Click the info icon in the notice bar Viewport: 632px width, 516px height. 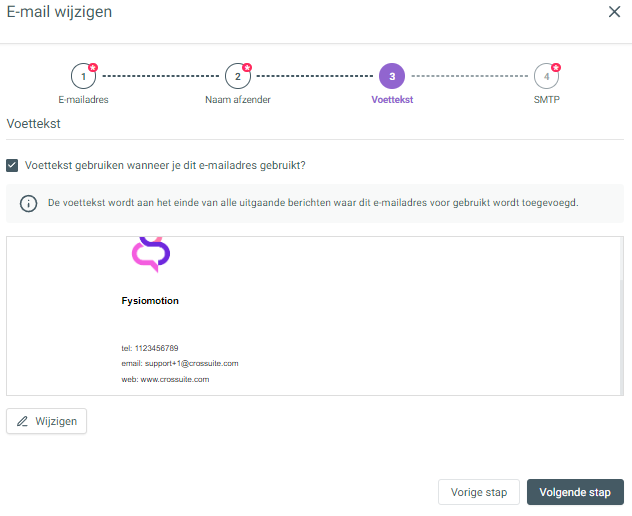click(28, 203)
